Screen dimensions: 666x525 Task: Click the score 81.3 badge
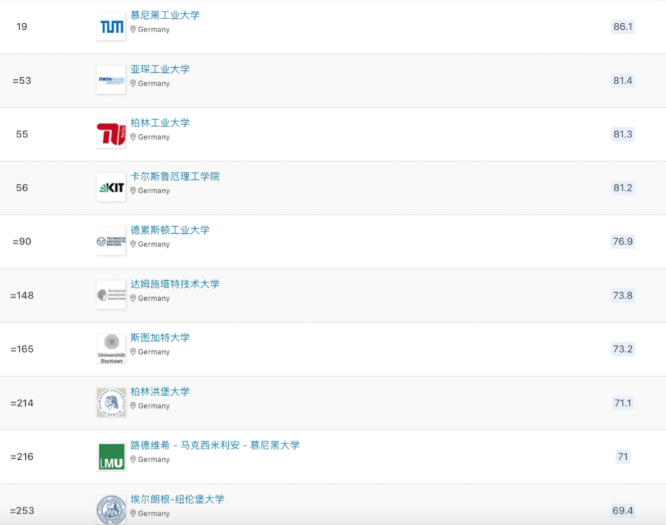point(623,134)
